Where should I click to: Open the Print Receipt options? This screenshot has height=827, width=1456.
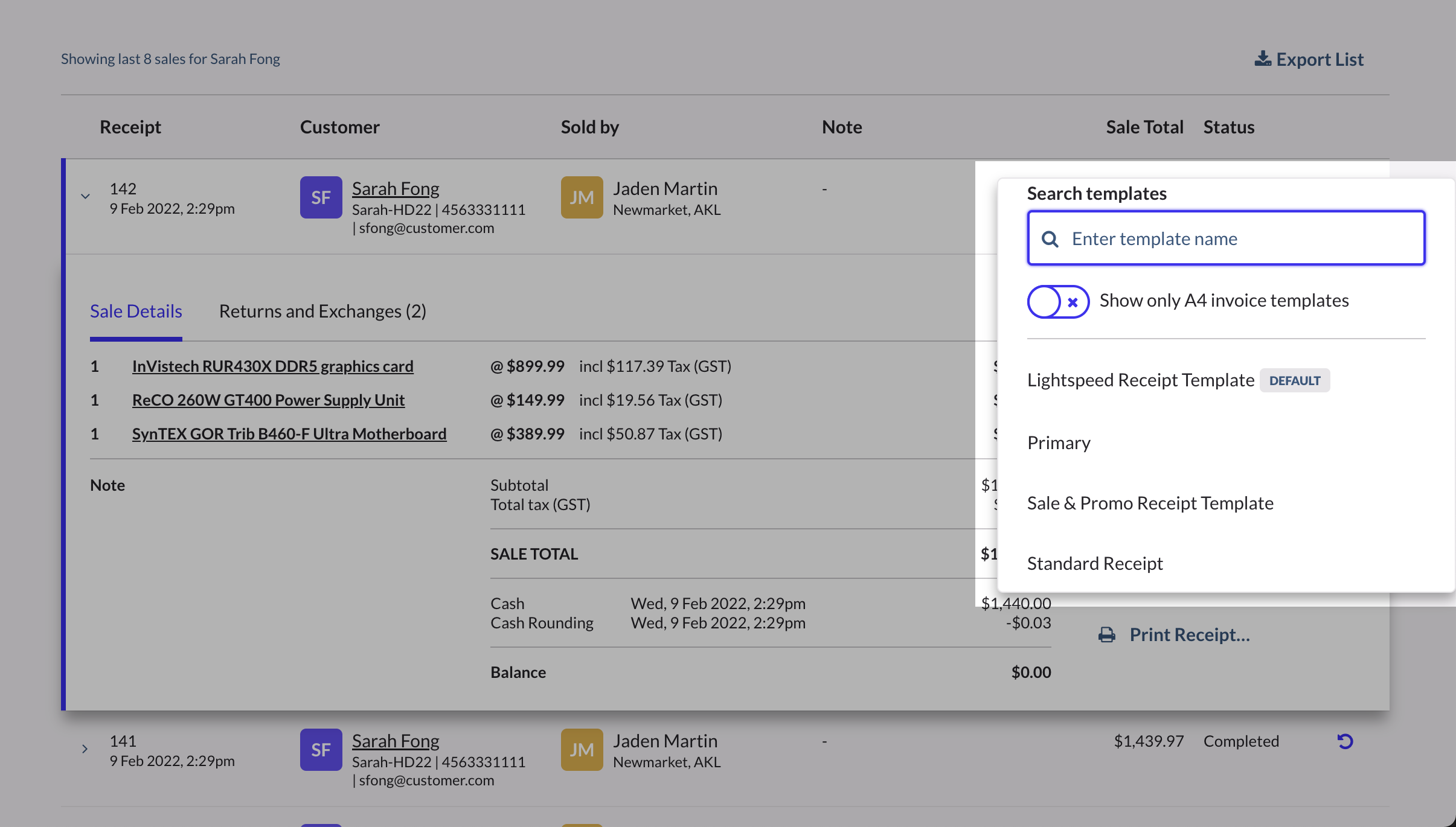coord(1188,634)
